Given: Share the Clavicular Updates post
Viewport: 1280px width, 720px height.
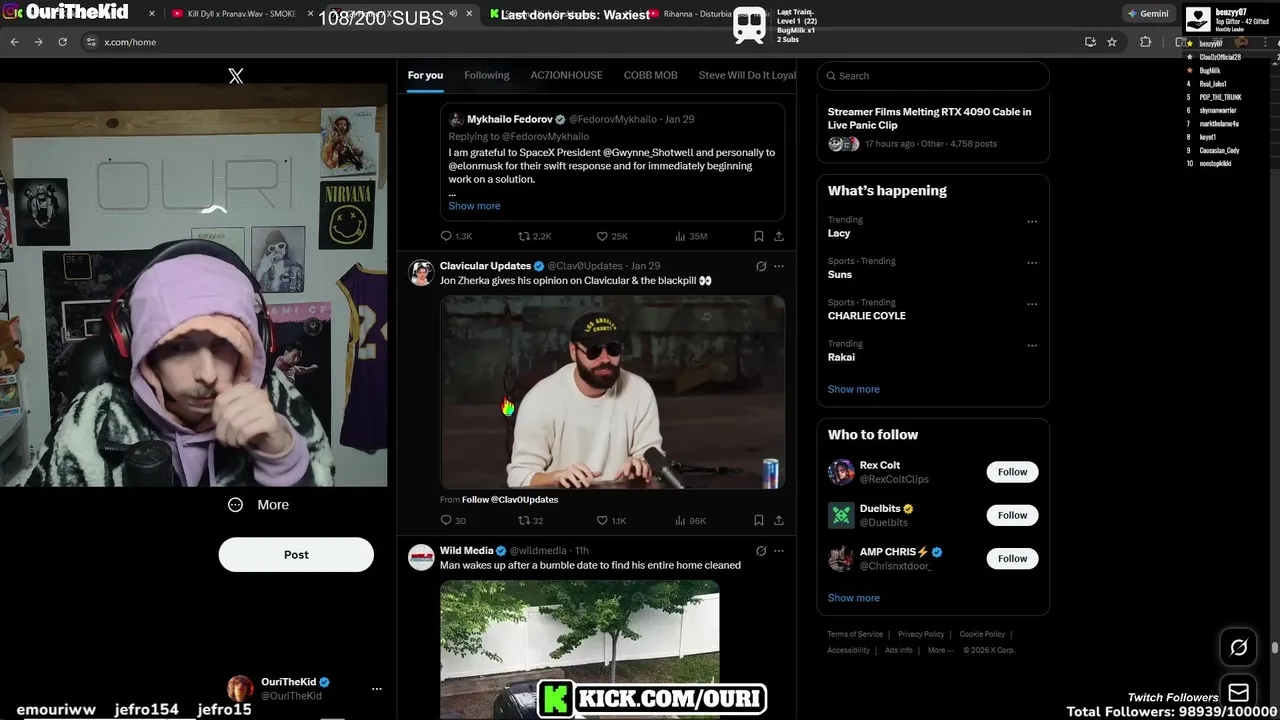Looking at the screenshot, I should (x=779, y=520).
